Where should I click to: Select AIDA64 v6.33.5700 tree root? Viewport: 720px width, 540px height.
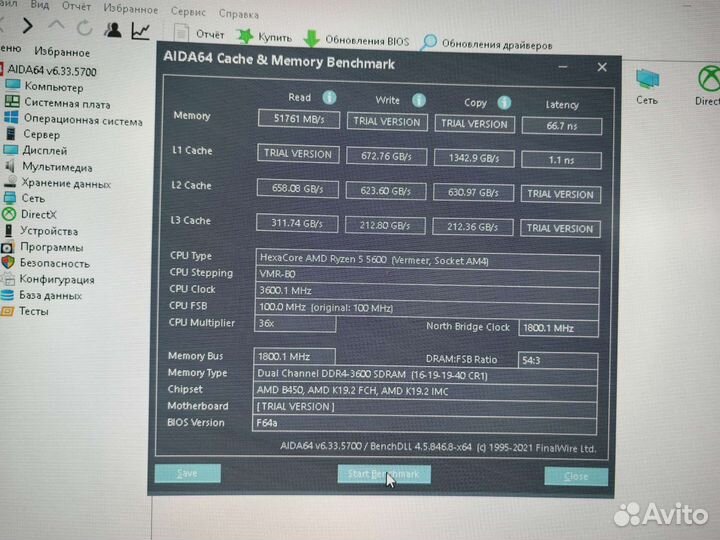click(48, 71)
